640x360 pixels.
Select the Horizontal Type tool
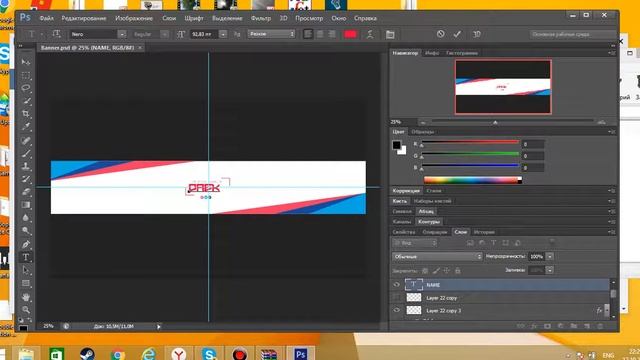pyautogui.click(x=26, y=257)
